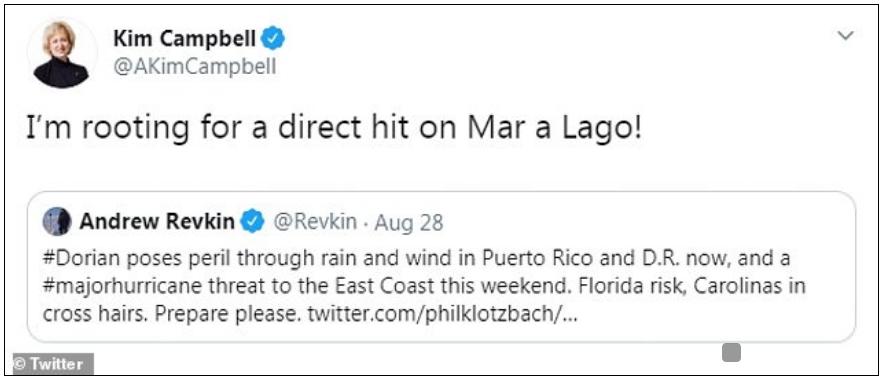883x379 pixels.
Task: Visit the @AKimCampbell handle
Action: (195, 67)
